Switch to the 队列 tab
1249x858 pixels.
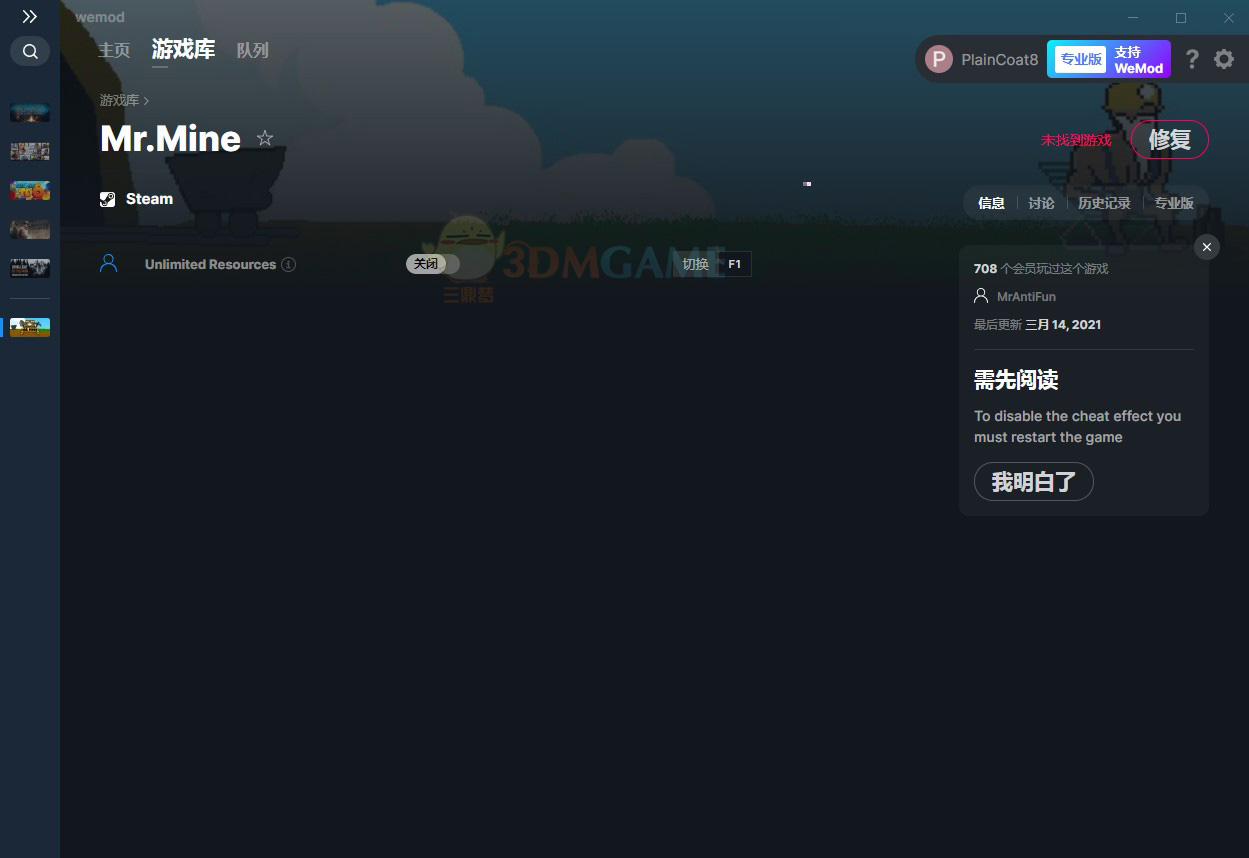[252, 50]
